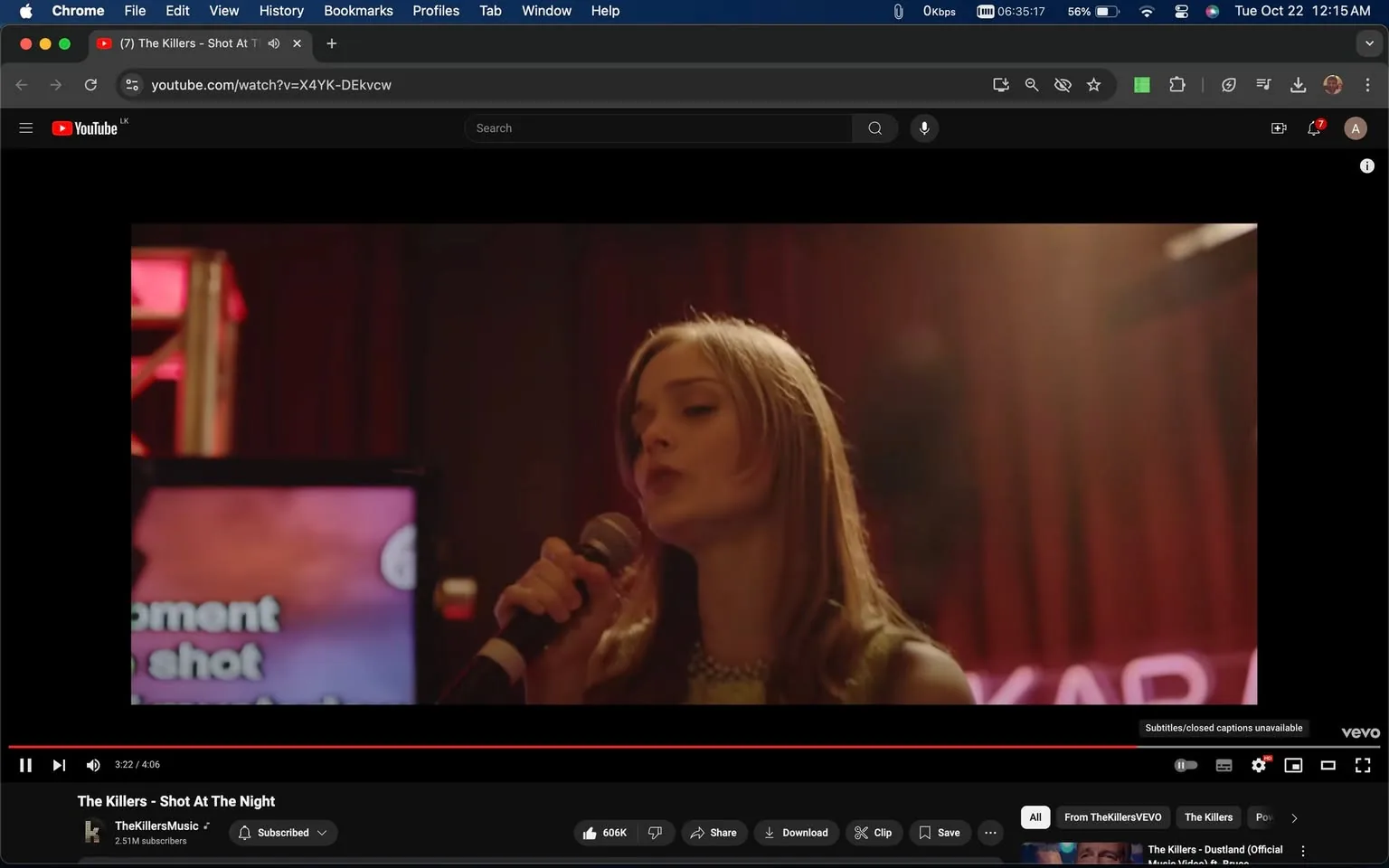Toggle ambient mode switch
Screen dimensions: 1389x868
[x=1185, y=765]
